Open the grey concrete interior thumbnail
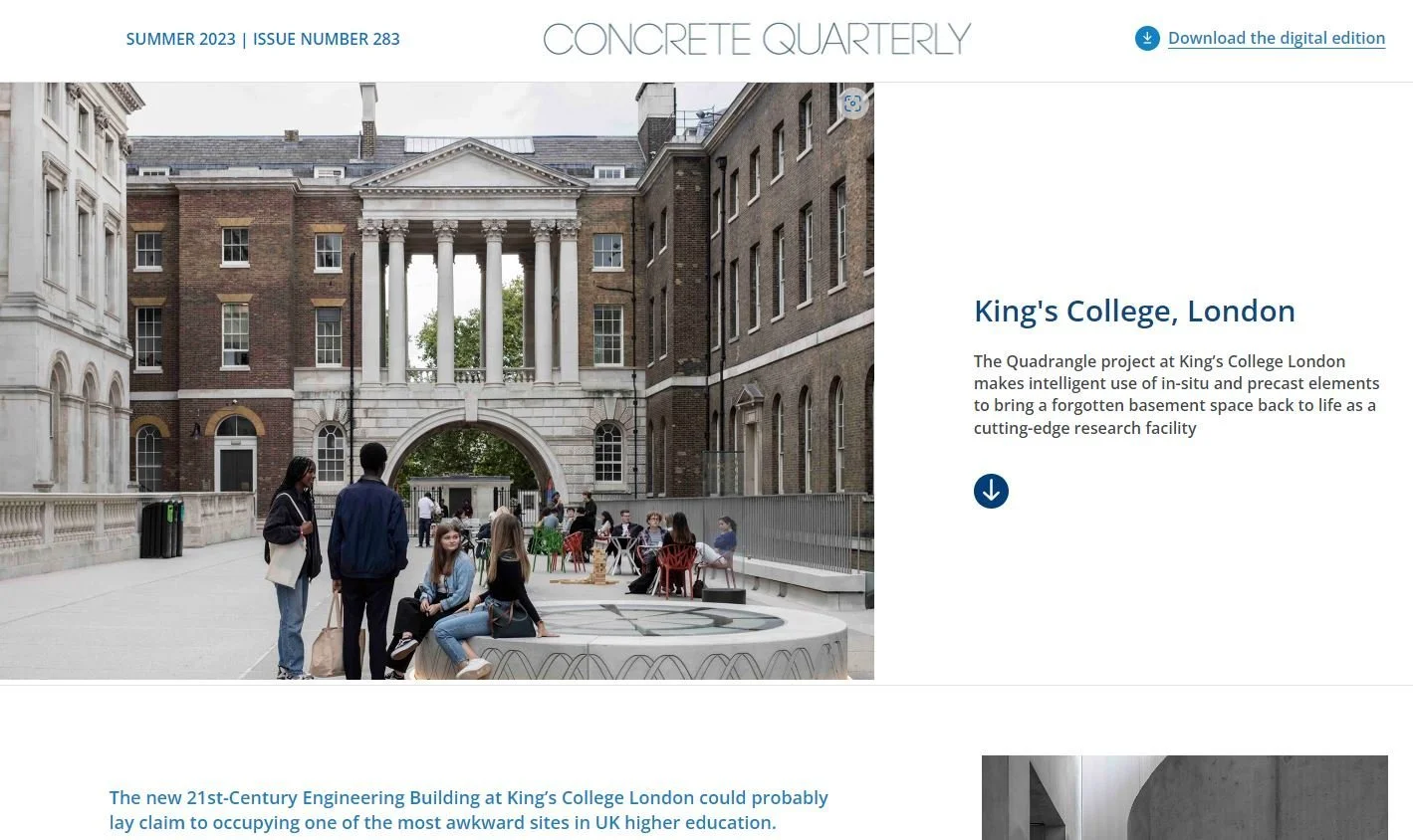 (1184, 797)
